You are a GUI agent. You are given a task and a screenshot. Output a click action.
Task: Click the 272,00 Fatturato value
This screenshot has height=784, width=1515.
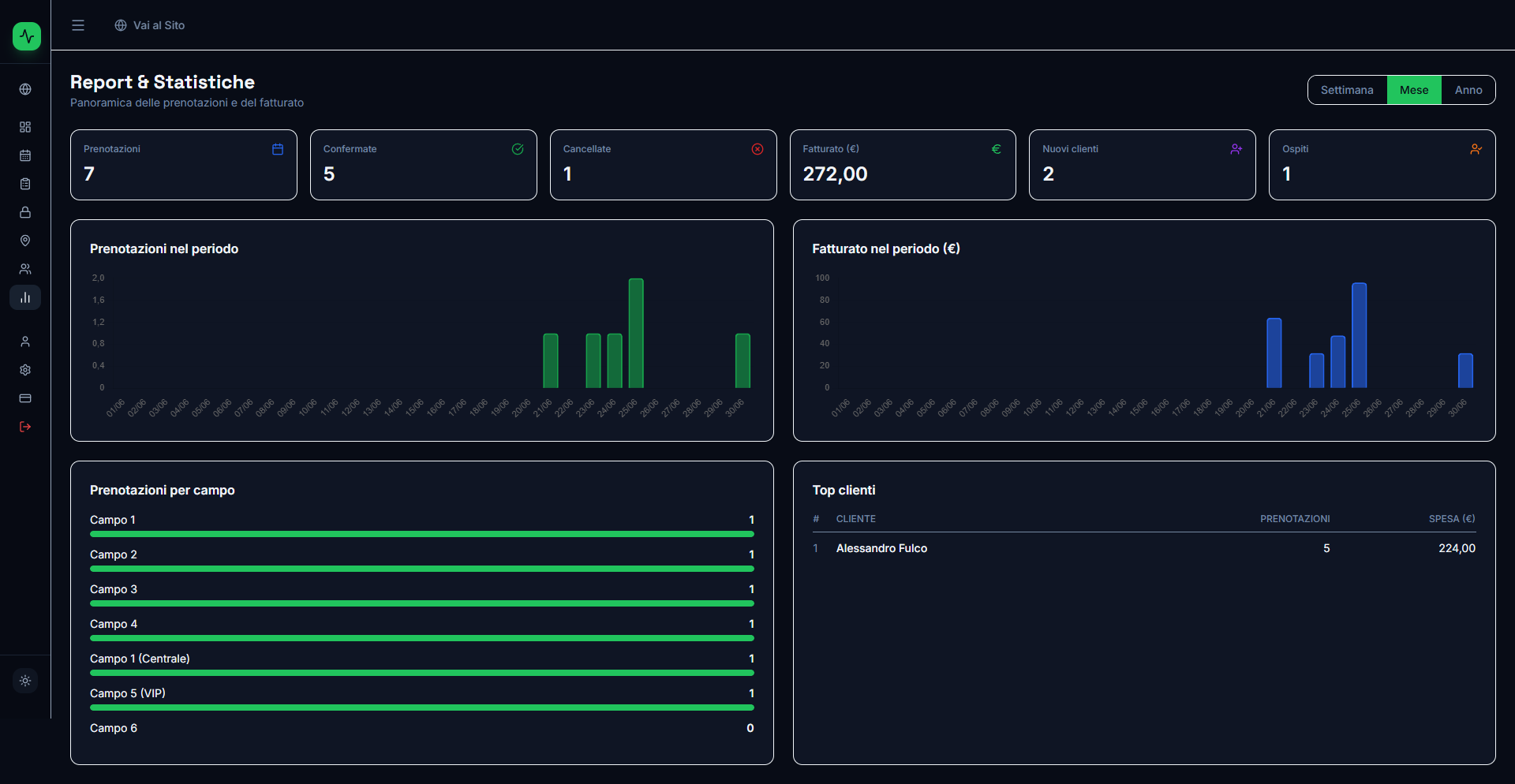click(x=835, y=174)
